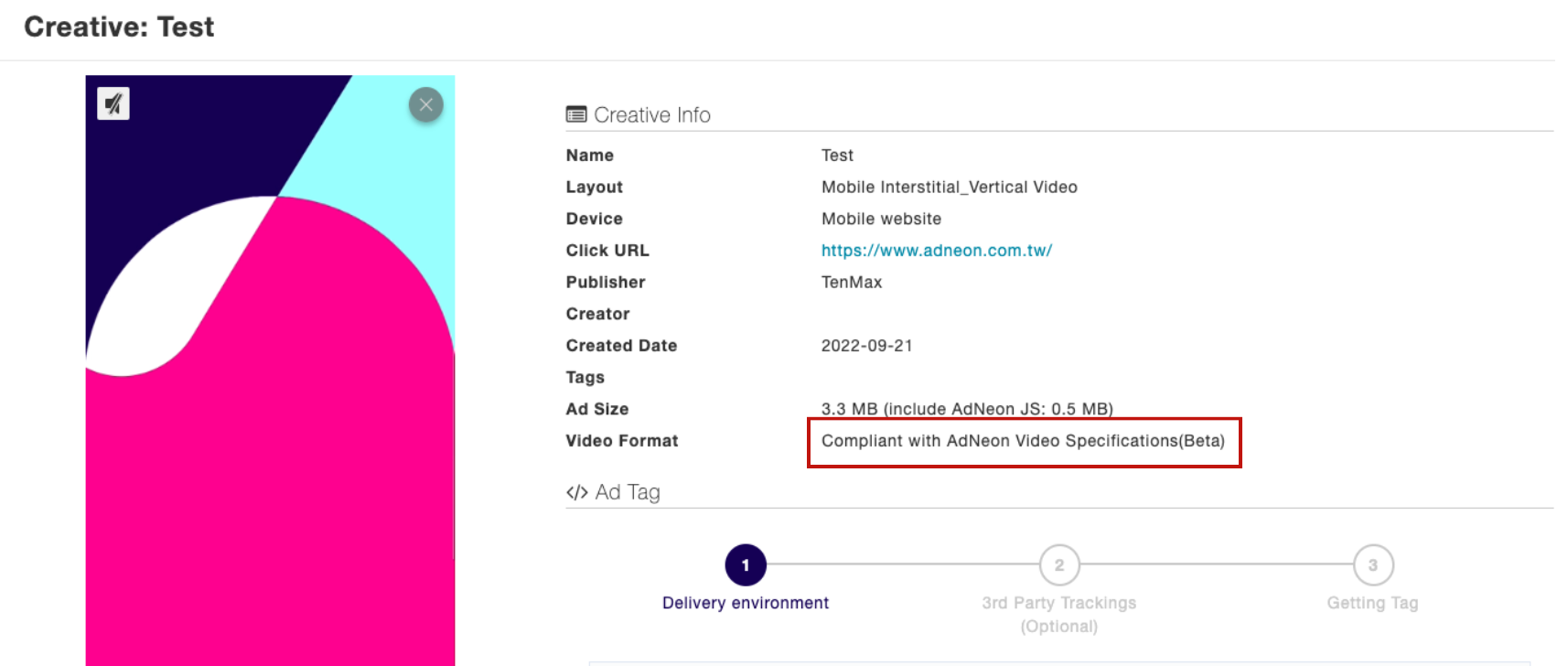1568x666 pixels.
Task: Go to step 2 3rd Party Trackings
Action: tap(1059, 565)
